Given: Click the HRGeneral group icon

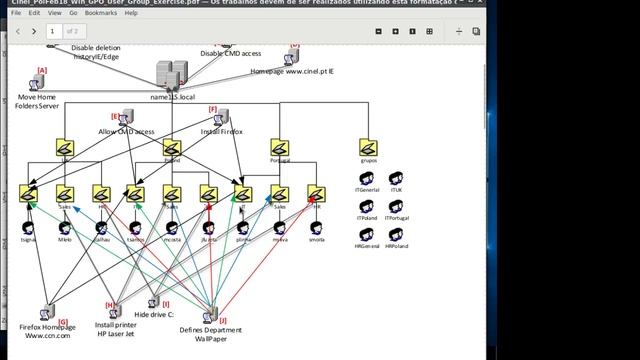Looking at the screenshot, I should [x=367, y=235].
